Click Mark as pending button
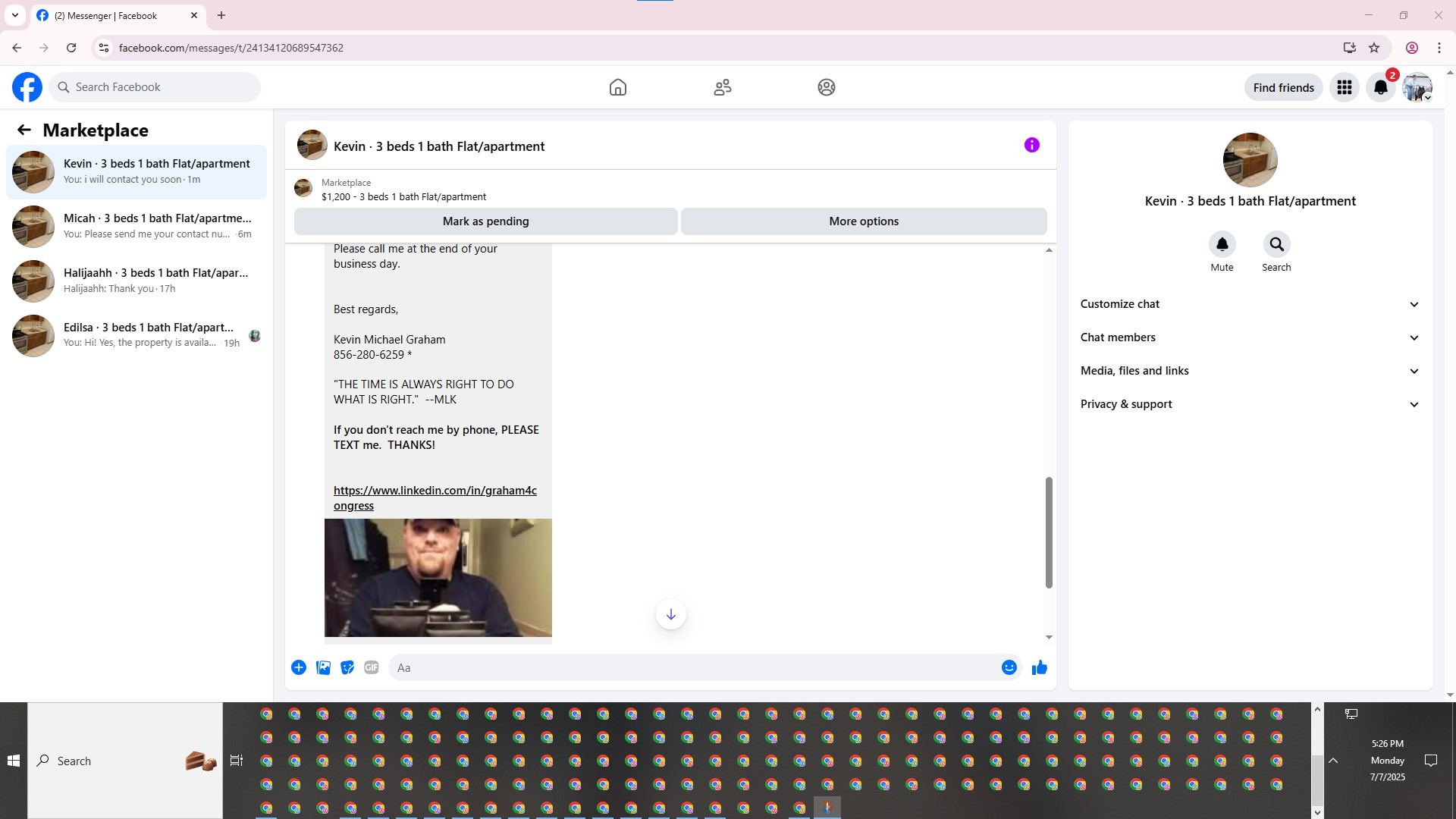 pyautogui.click(x=485, y=221)
